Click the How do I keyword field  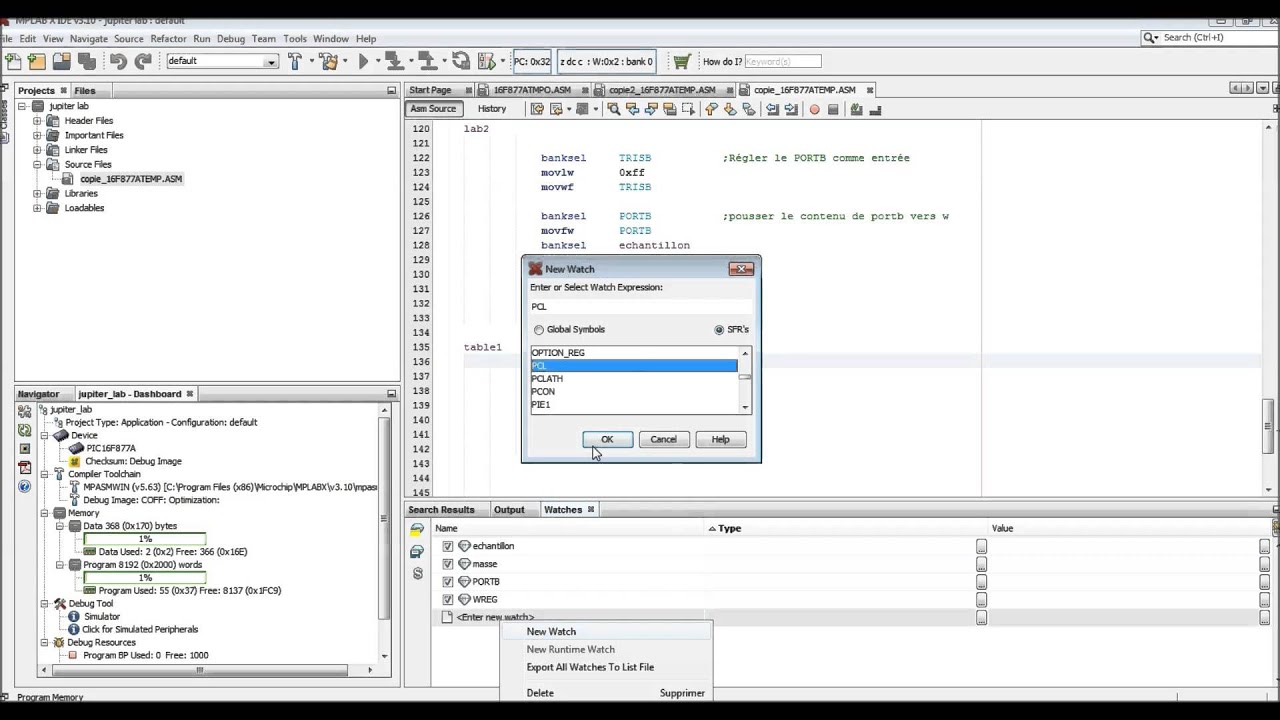782,62
